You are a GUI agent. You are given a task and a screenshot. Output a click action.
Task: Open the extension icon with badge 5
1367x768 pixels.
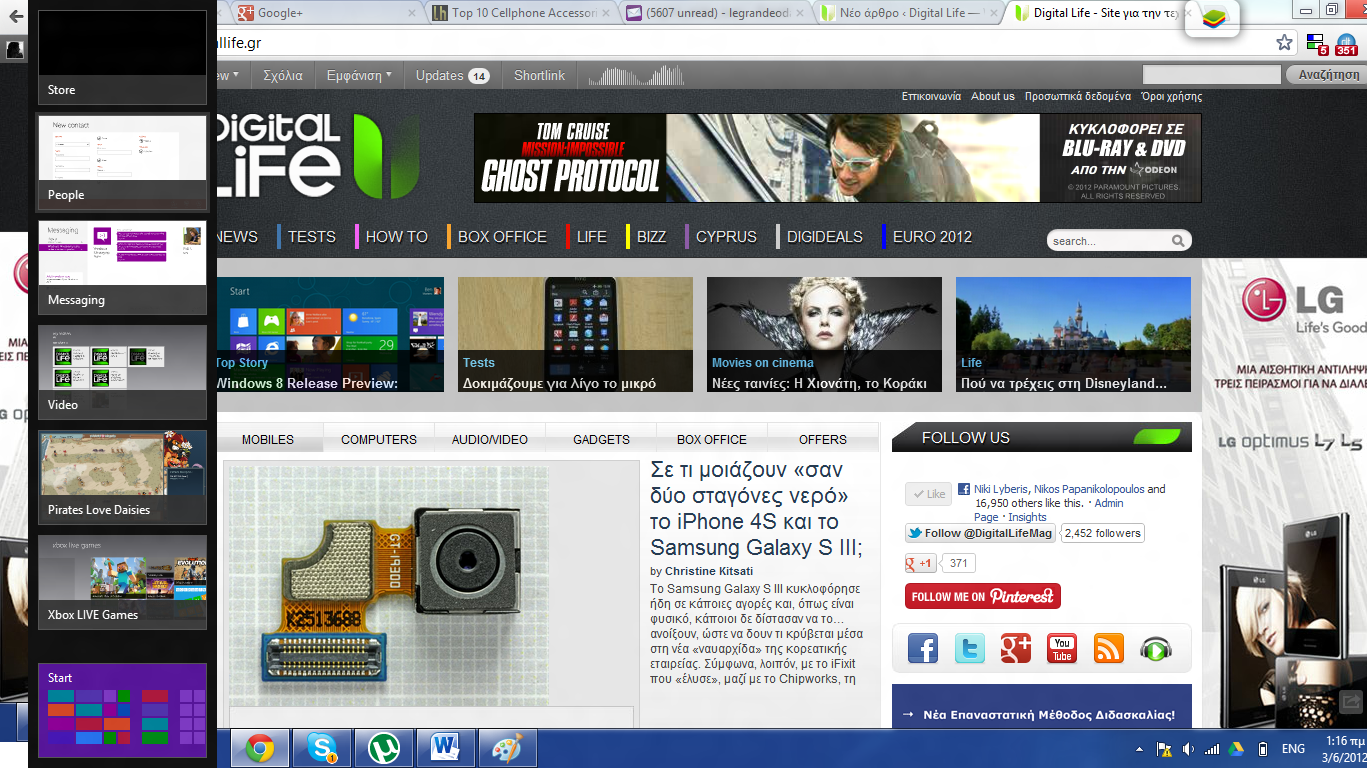tap(1316, 43)
